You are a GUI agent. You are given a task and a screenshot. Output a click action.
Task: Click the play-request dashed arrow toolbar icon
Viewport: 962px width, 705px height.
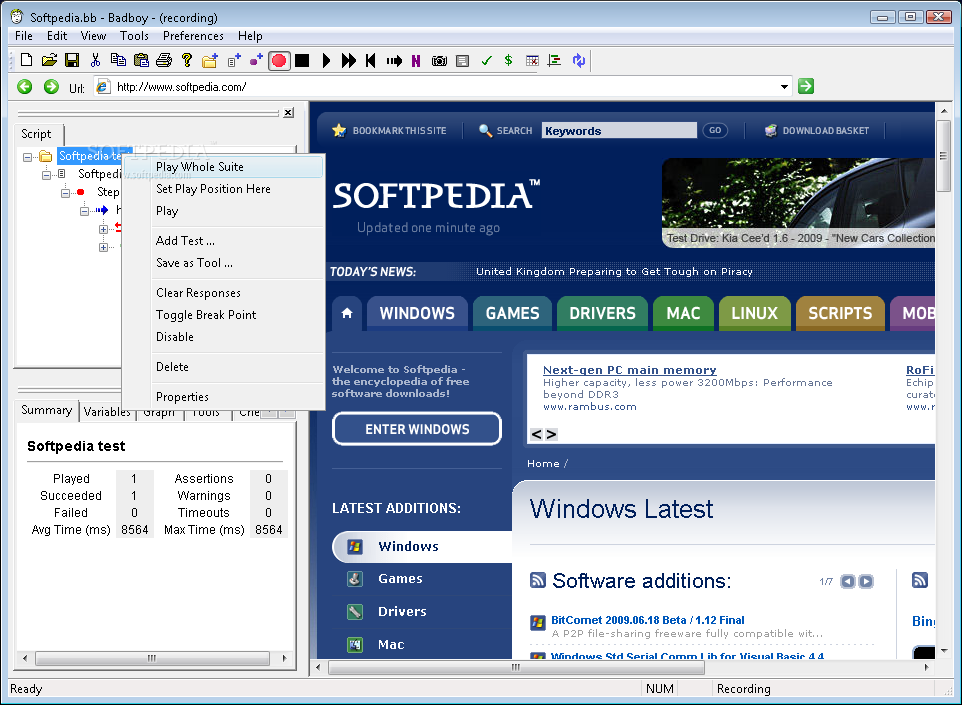click(394, 60)
